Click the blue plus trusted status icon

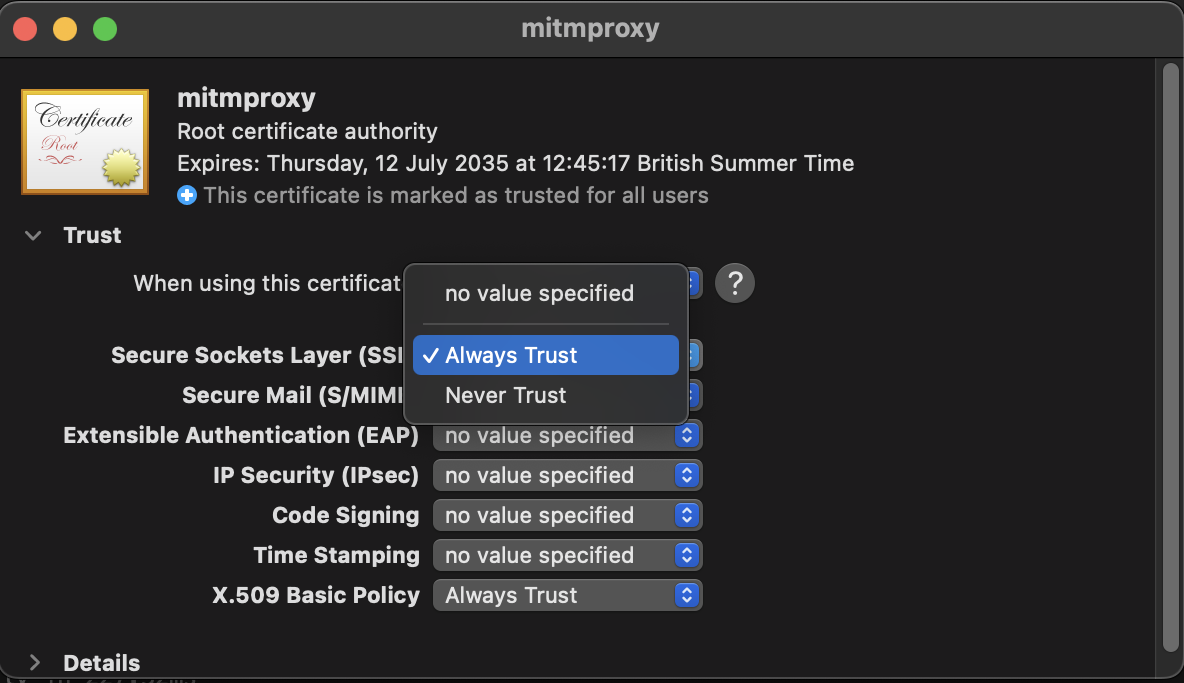coord(187,195)
